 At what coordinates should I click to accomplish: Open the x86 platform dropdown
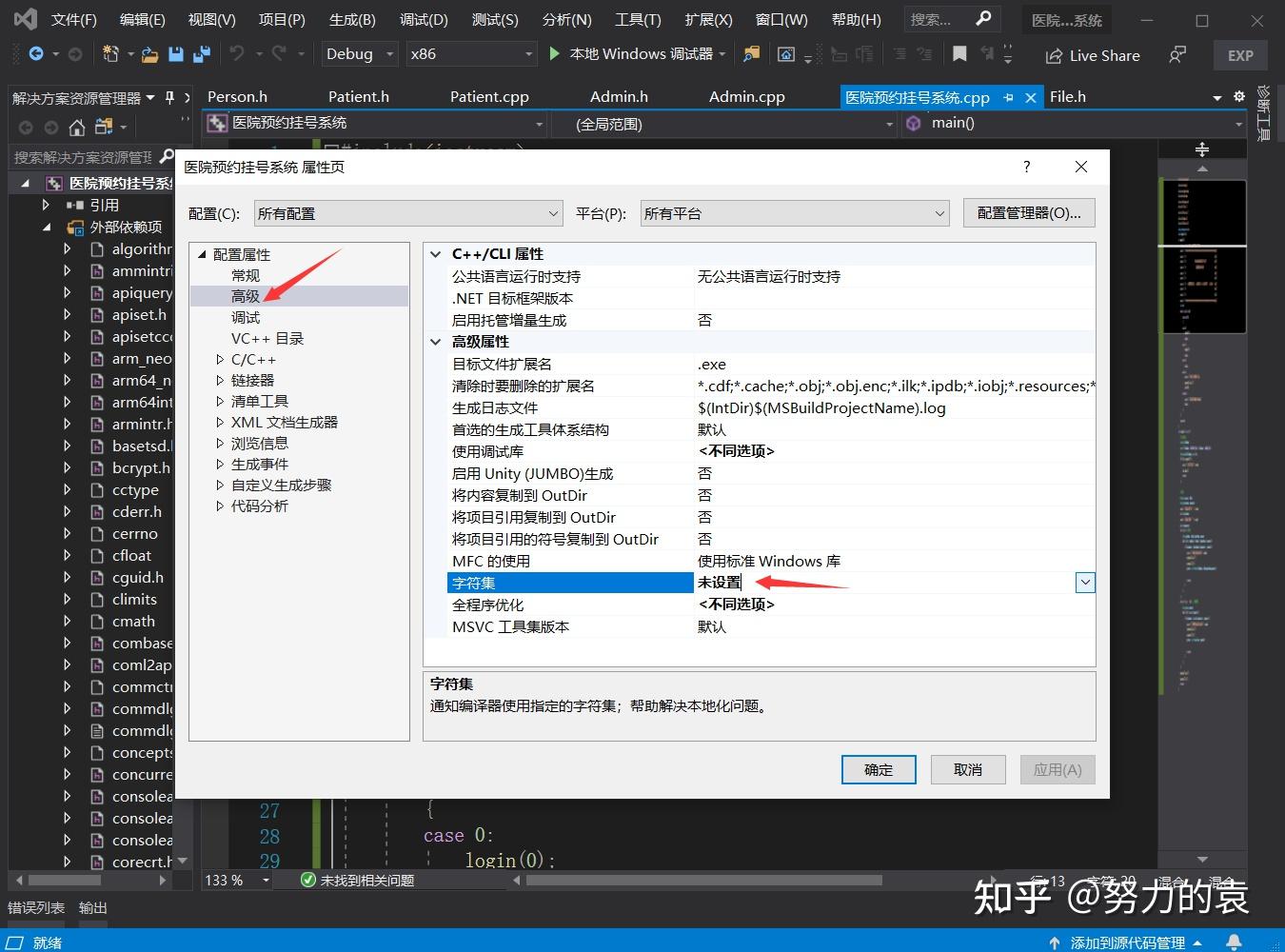pos(471,54)
